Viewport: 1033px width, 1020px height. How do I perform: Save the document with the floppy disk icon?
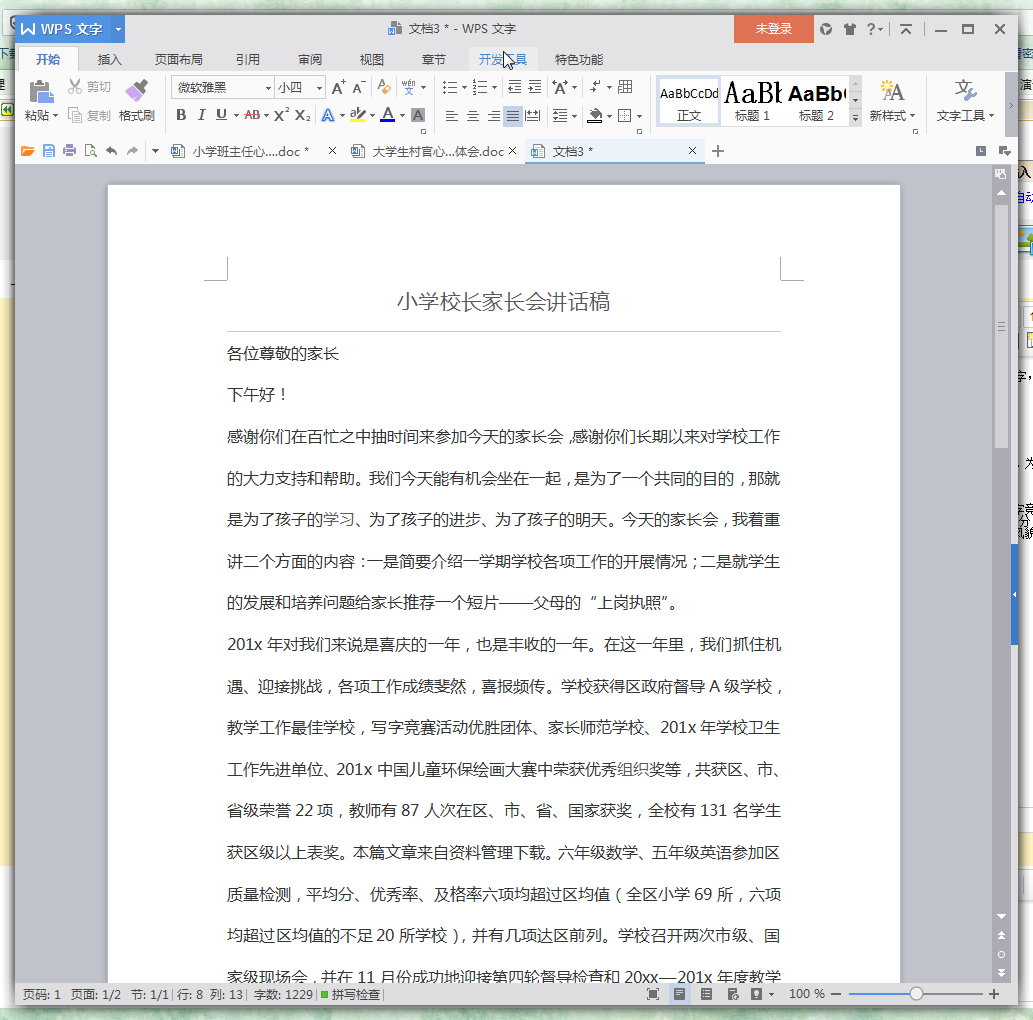point(49,152)
